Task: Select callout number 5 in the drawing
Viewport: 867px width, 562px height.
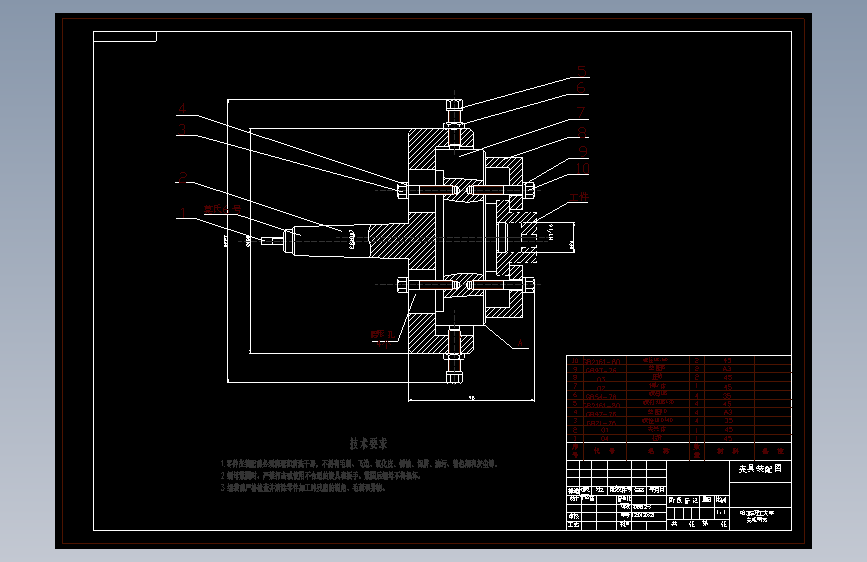Action: 582,71
